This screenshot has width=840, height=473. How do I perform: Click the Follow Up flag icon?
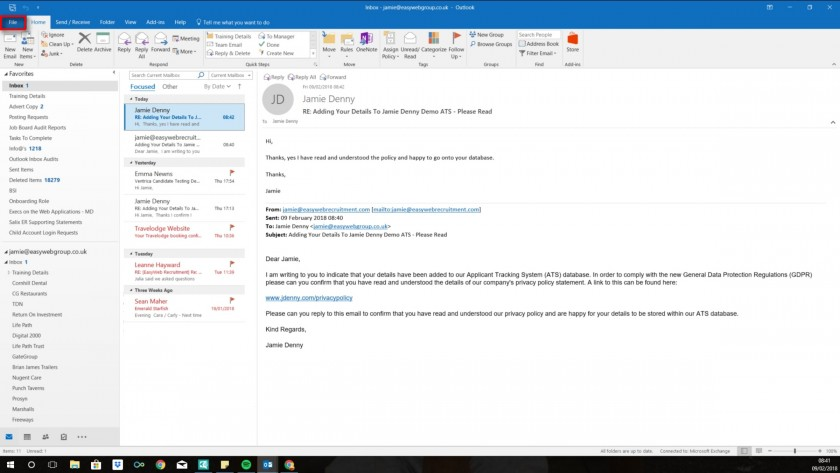456,39
